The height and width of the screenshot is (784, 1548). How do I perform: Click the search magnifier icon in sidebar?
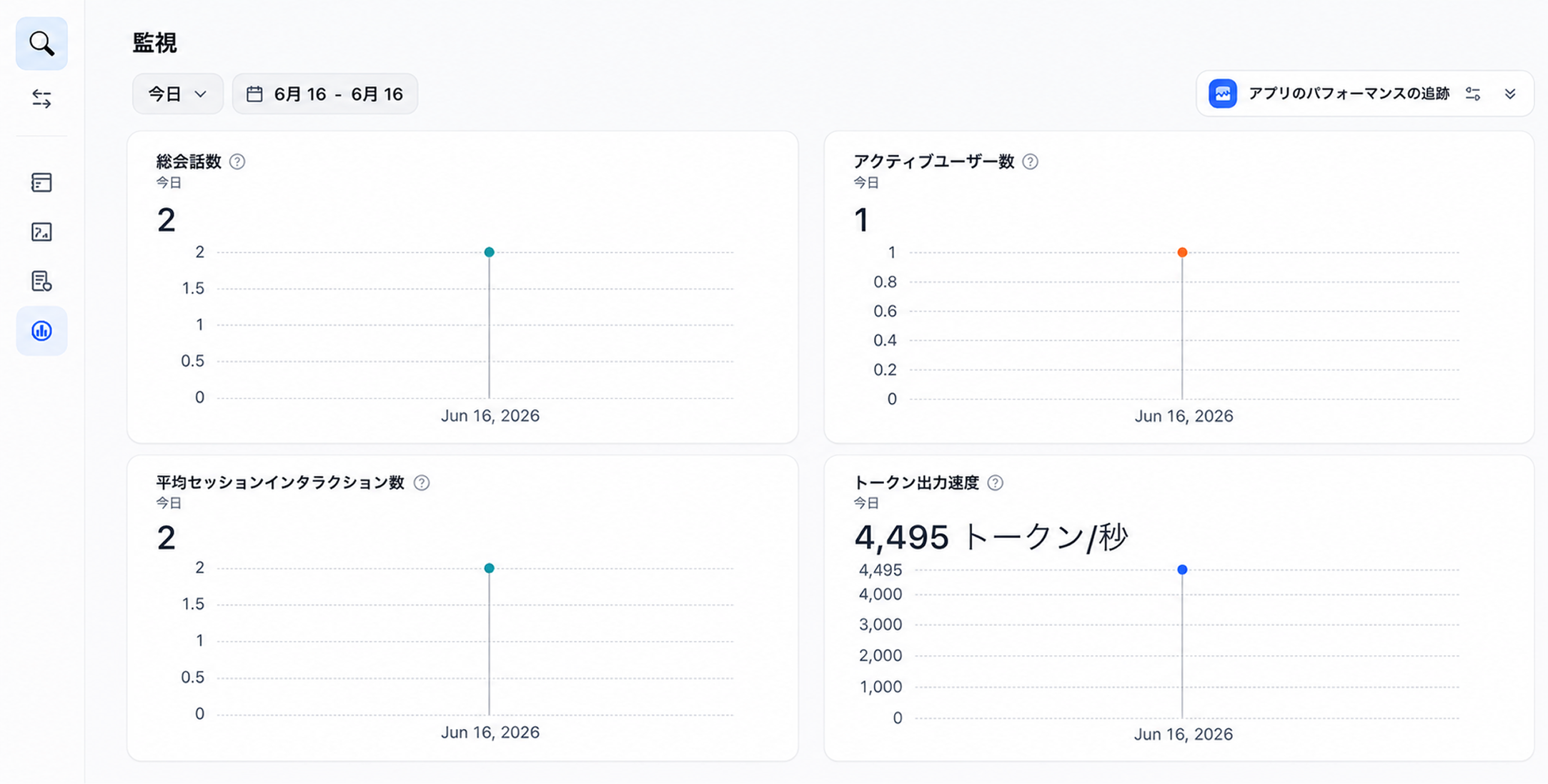(41, 44)
